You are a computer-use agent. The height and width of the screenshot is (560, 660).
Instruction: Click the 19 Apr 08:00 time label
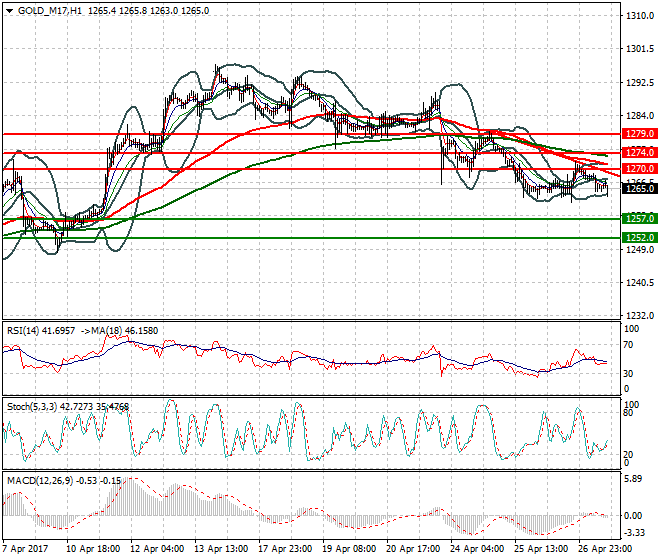click(349, 549)
